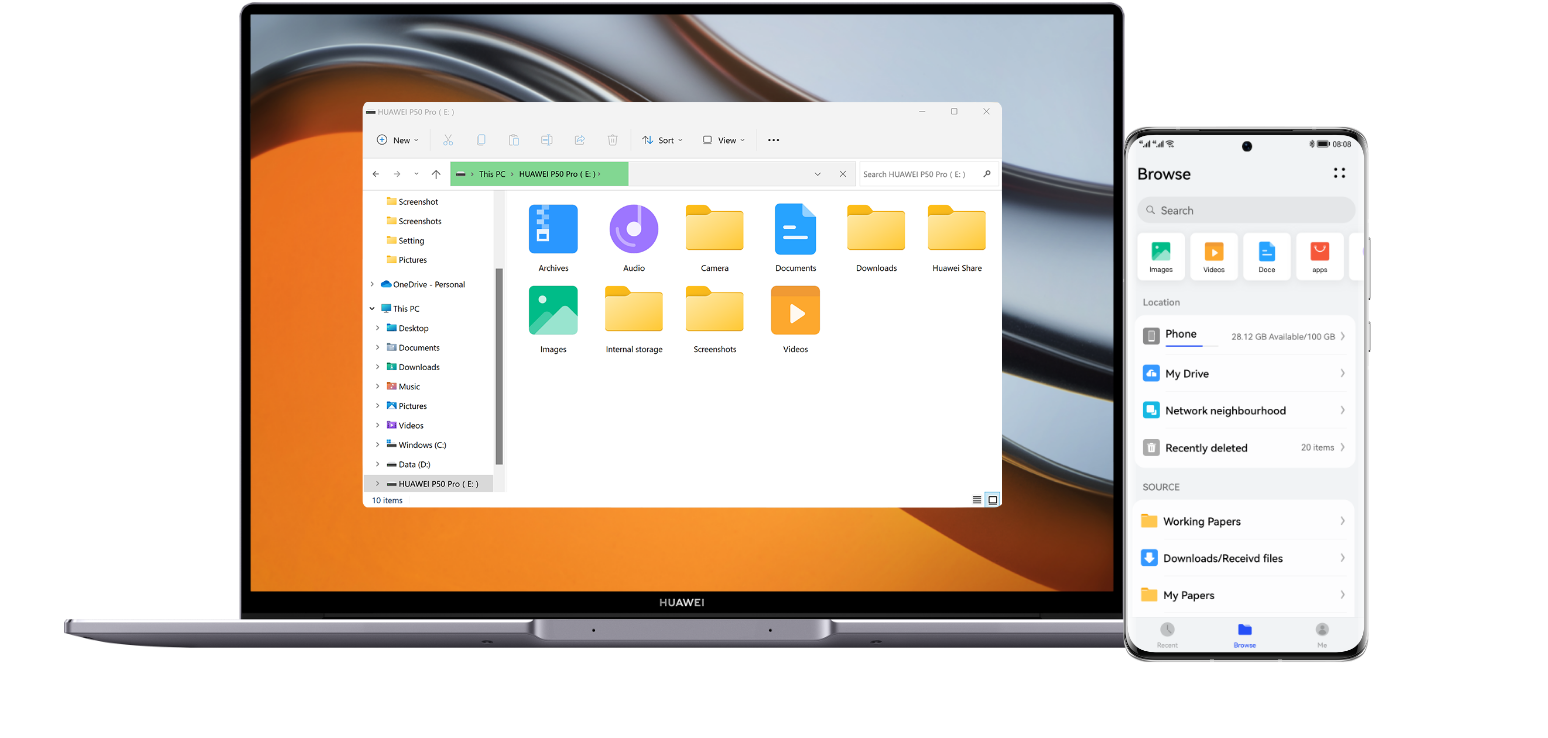This screenshot has width=1548, height=738.
Task: Open the Videos play icon
Action: [795, 310]
